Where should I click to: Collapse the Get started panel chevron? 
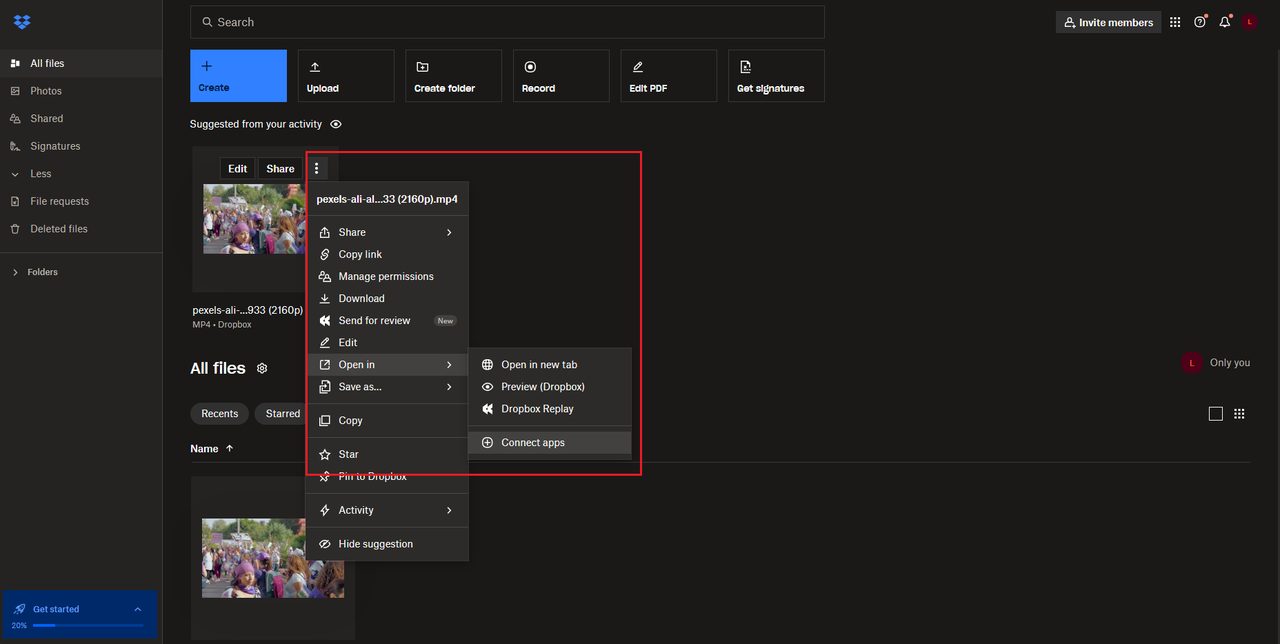coord(138,609)
